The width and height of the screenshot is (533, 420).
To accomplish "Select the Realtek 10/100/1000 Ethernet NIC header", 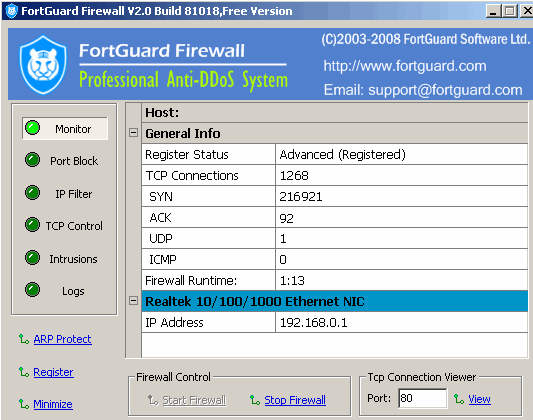I will [x=334, y=301].
